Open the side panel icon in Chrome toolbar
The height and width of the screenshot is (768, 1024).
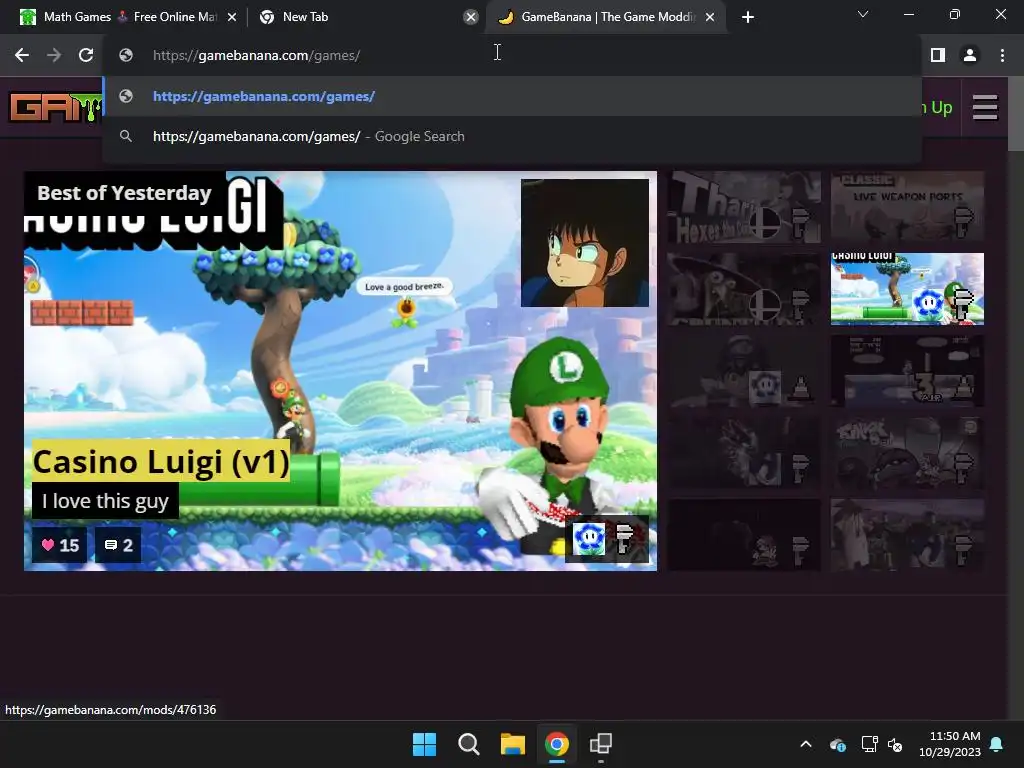coord(938,55)
